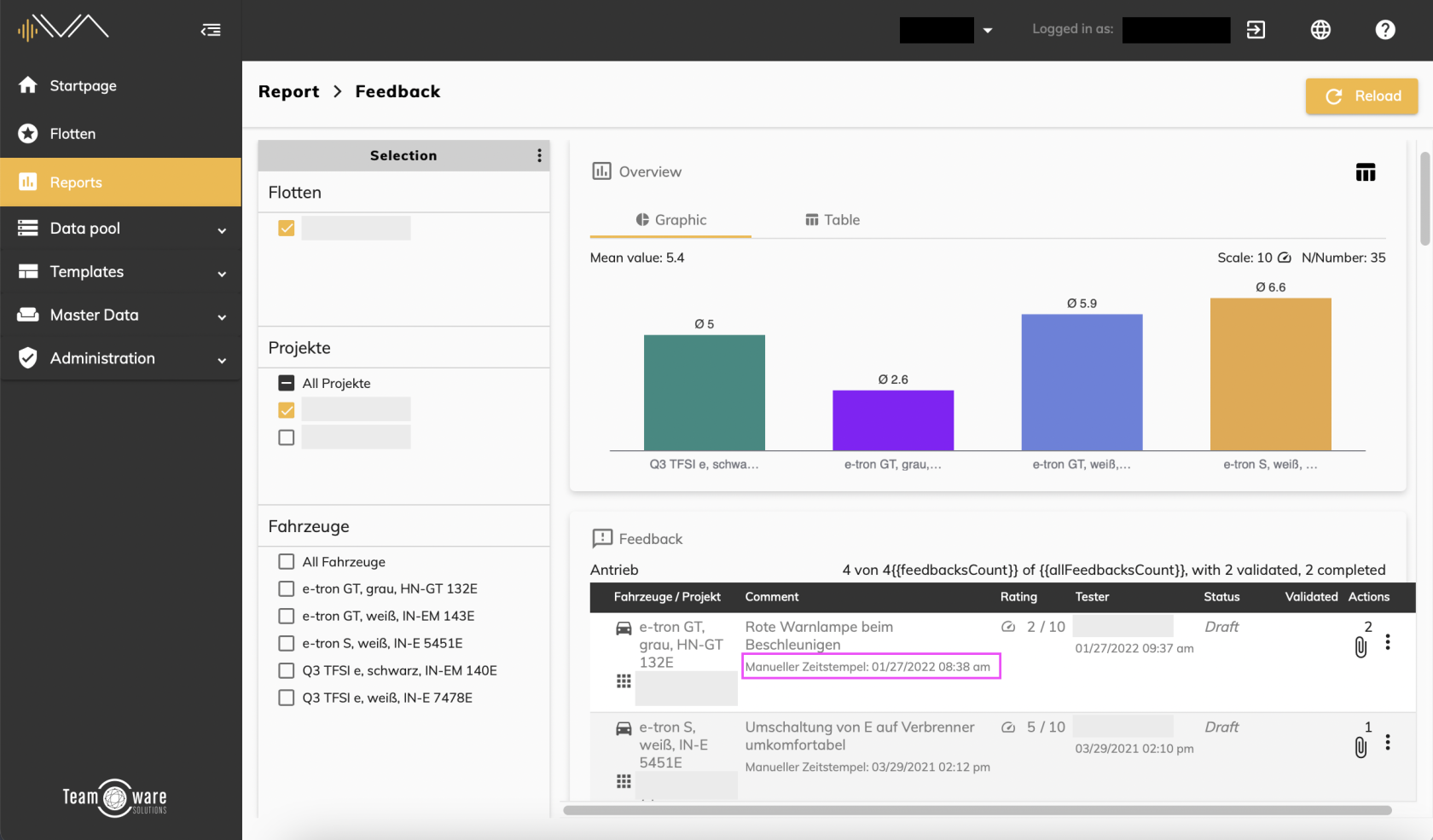This screenshot has width=1433, height=840.
Task: Open the help question mark icon
Action: (1385, 30)
